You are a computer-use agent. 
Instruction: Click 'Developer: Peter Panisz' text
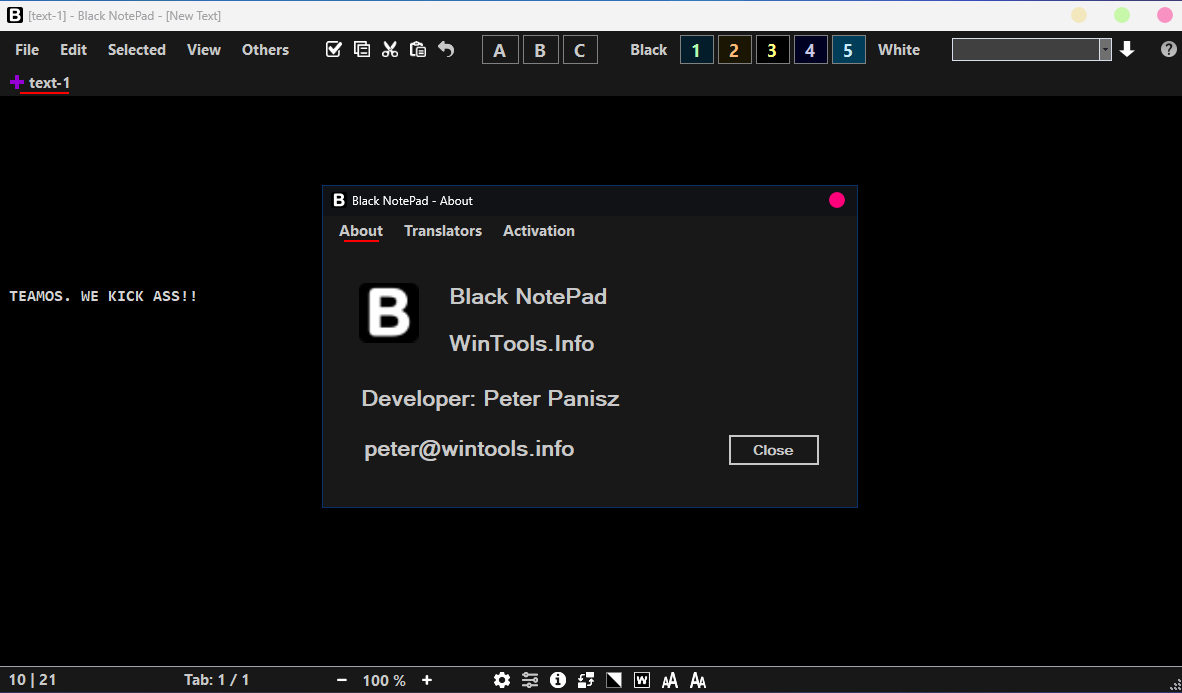click(x=490, y=398)
